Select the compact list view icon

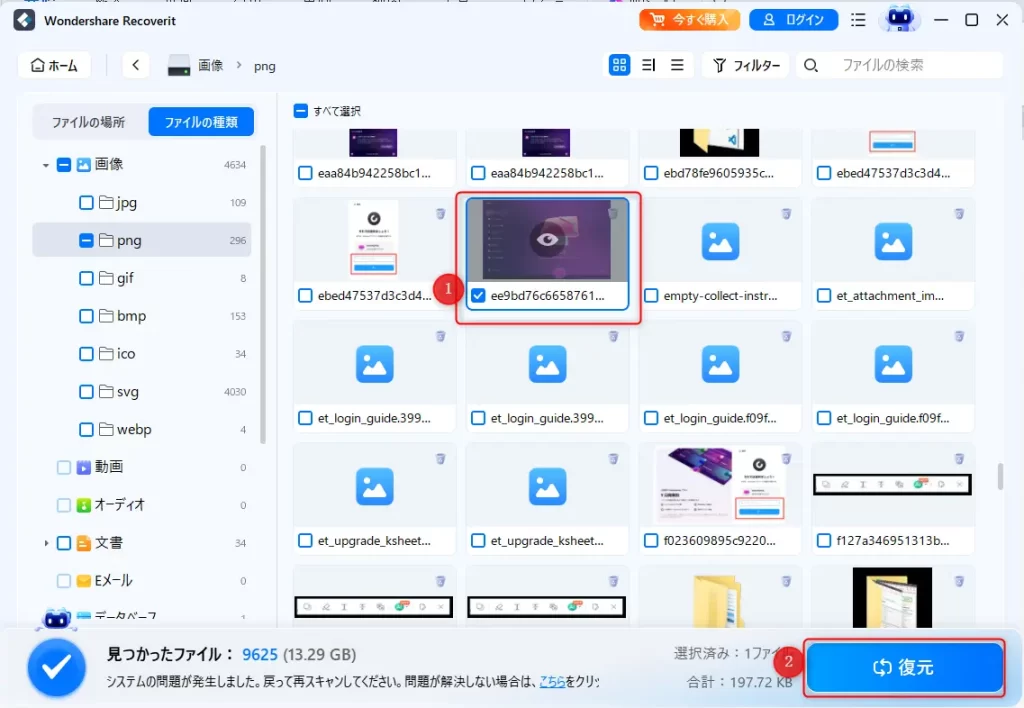click(x=676, y=64)
